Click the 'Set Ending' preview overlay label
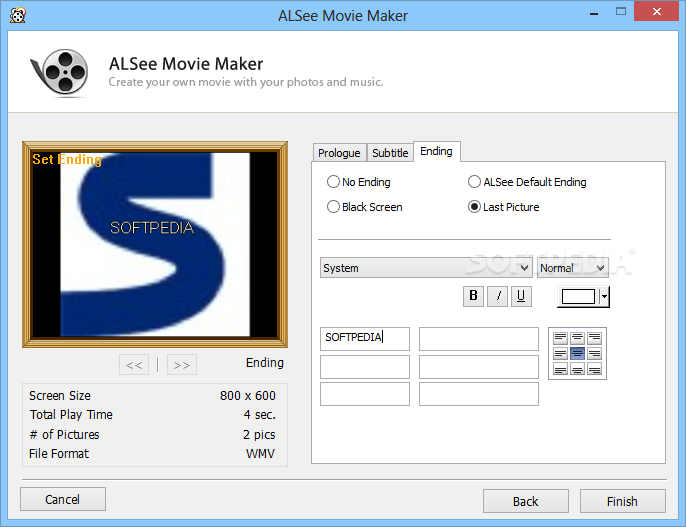 [67, 159]
